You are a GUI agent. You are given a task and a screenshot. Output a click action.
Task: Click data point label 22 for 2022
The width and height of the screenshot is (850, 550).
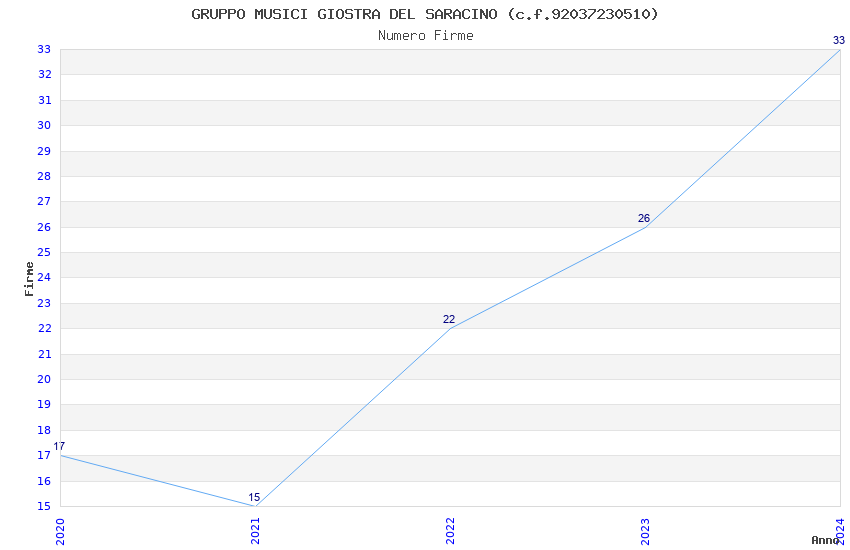(449, 319)
